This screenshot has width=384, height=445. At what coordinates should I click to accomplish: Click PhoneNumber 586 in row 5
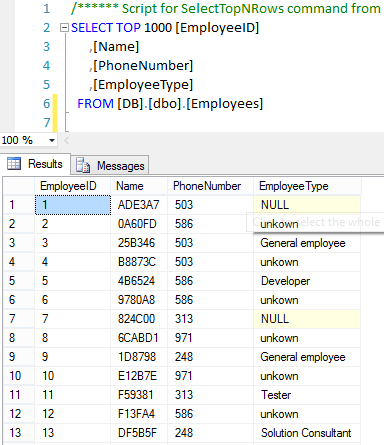tap(210, 281)
